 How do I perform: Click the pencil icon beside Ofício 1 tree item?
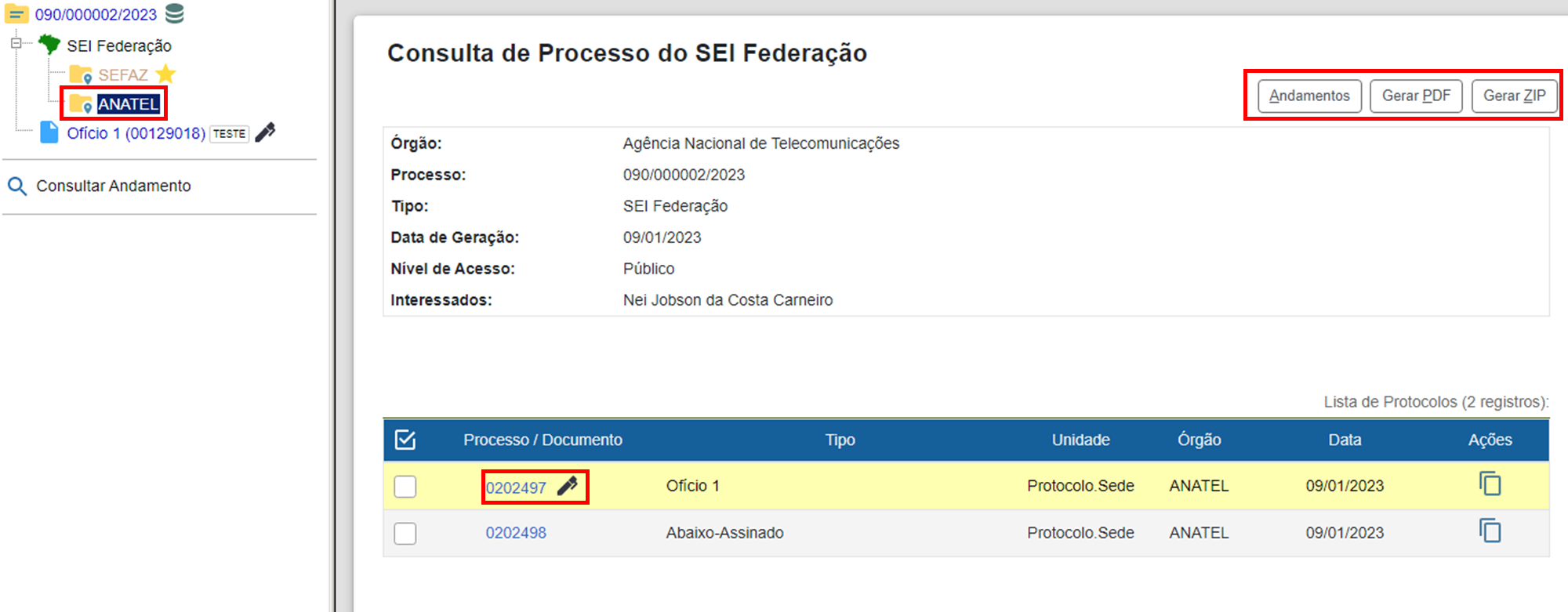[266, 132]
